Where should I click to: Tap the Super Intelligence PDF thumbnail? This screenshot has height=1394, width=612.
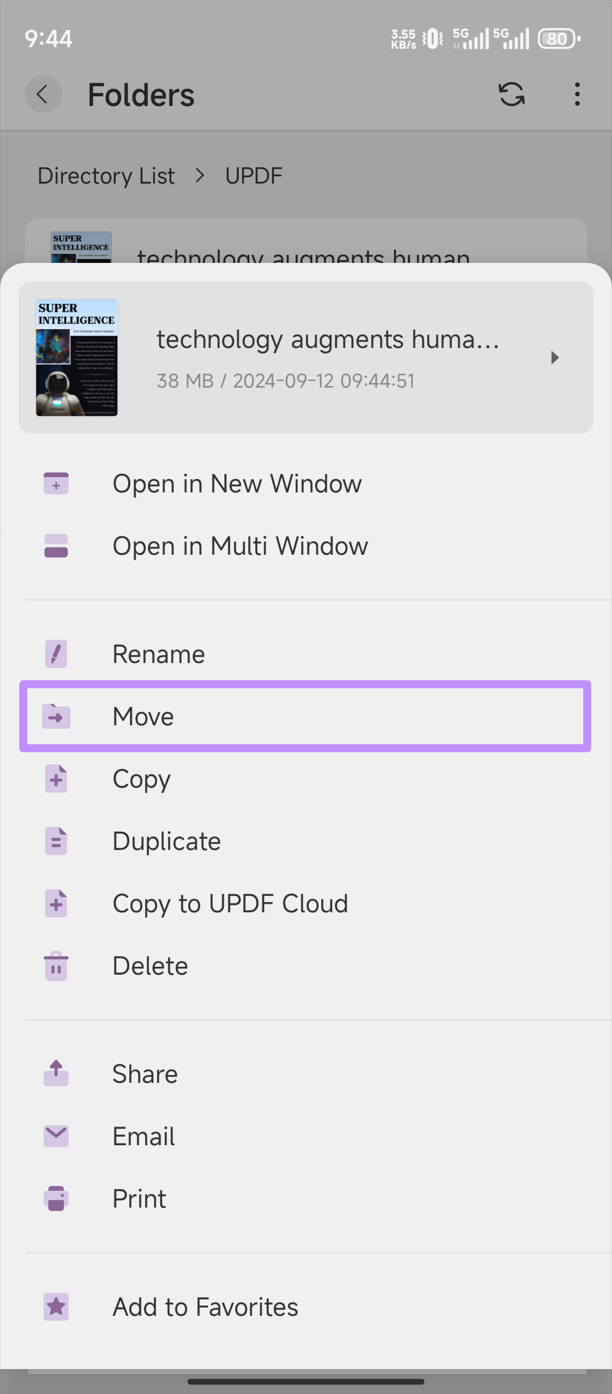[x=76, y=357]
